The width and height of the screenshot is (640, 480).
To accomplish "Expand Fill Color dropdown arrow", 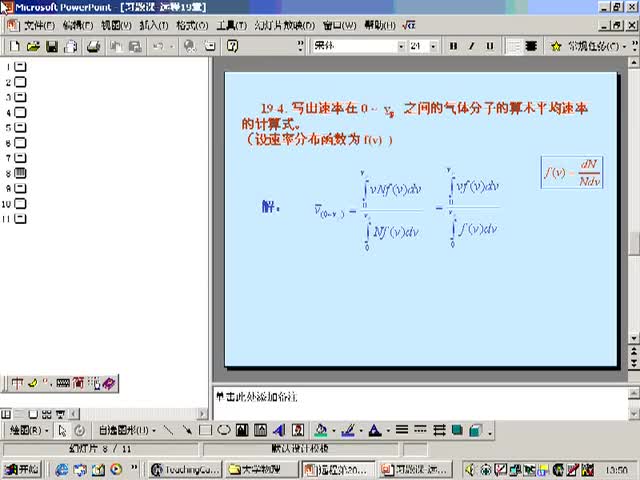I will point(333,431).
